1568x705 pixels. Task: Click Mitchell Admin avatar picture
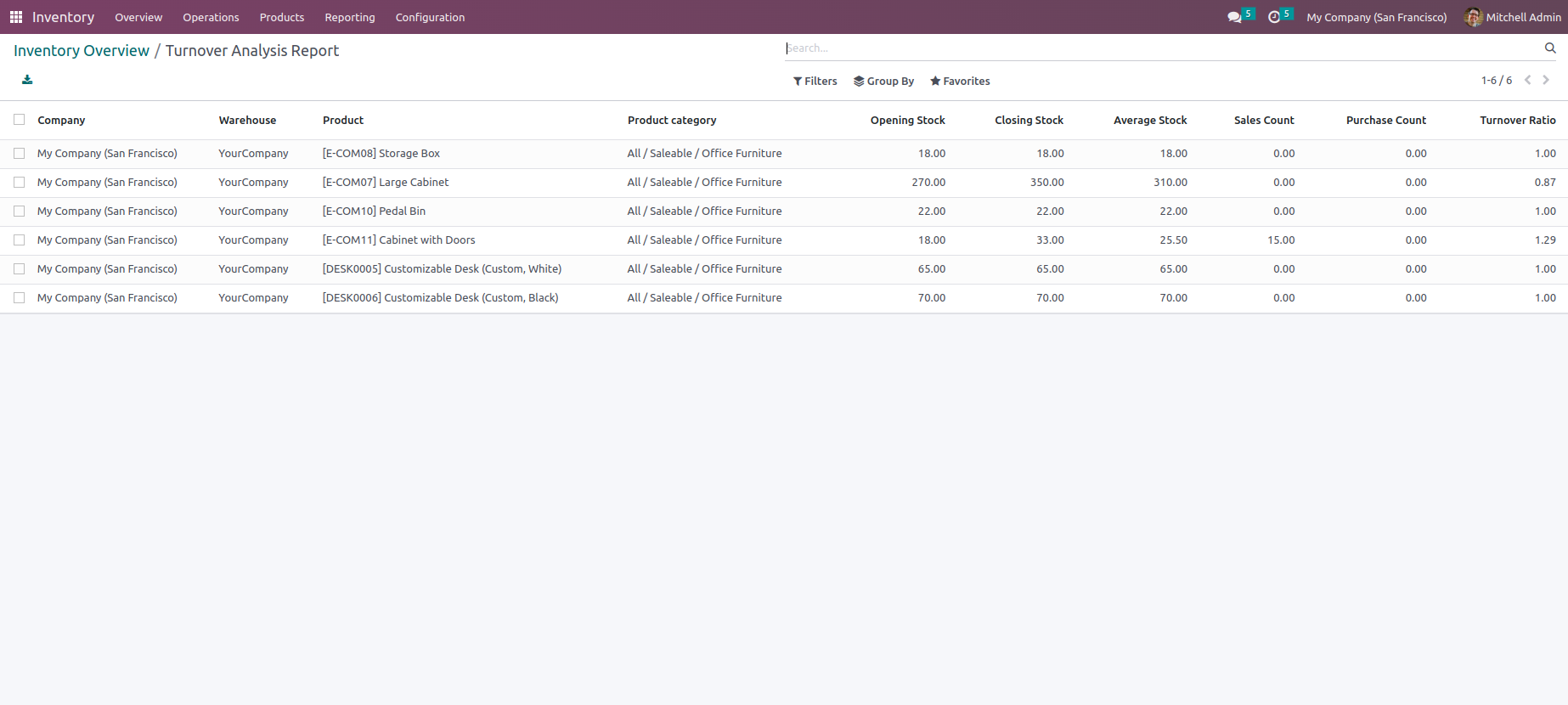click(x=1474, y=17)
